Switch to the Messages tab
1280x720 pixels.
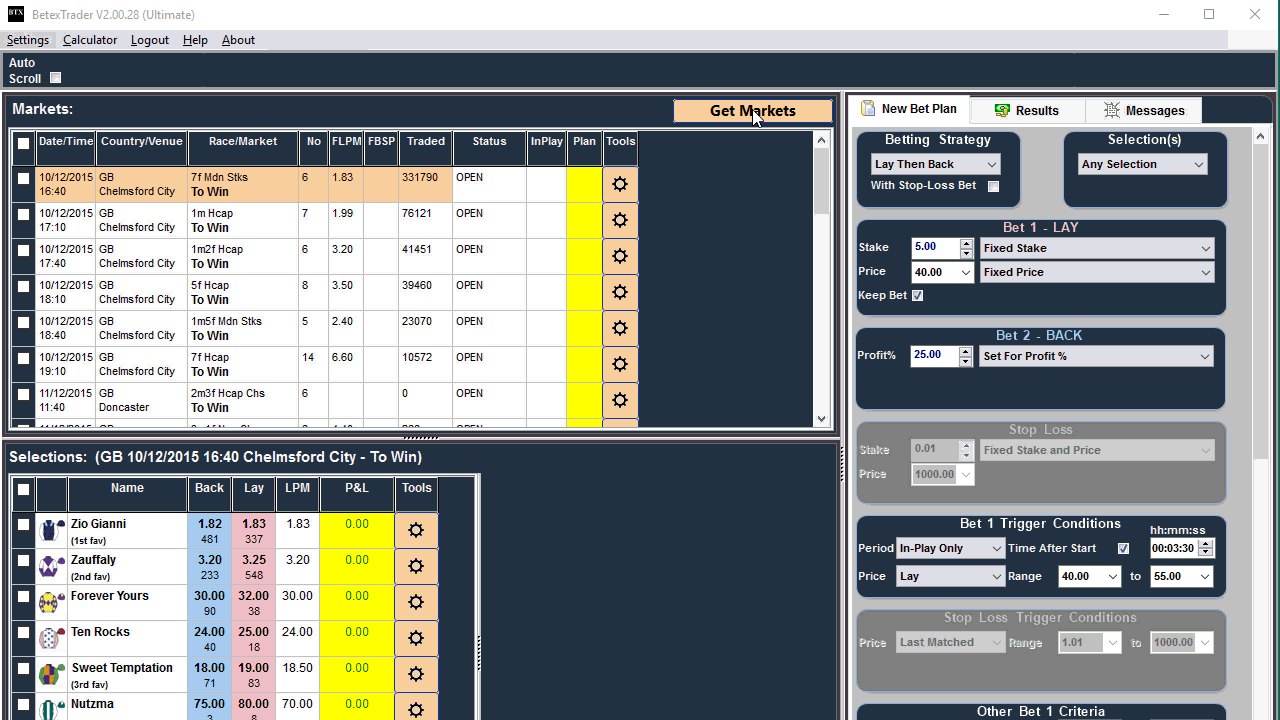click(1144, 110)
